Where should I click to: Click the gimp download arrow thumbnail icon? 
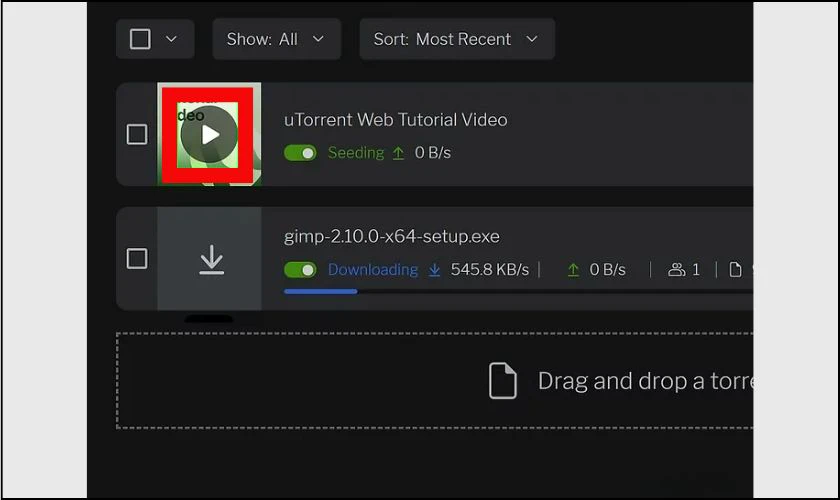[212, 259]
